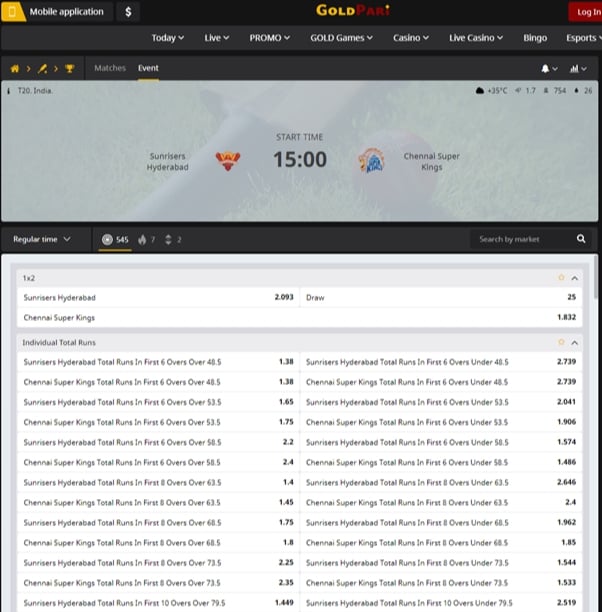Select Chennai First 8 Overs Over 68.5
This screenshot has width=602, height=612.
click(158, 543)
